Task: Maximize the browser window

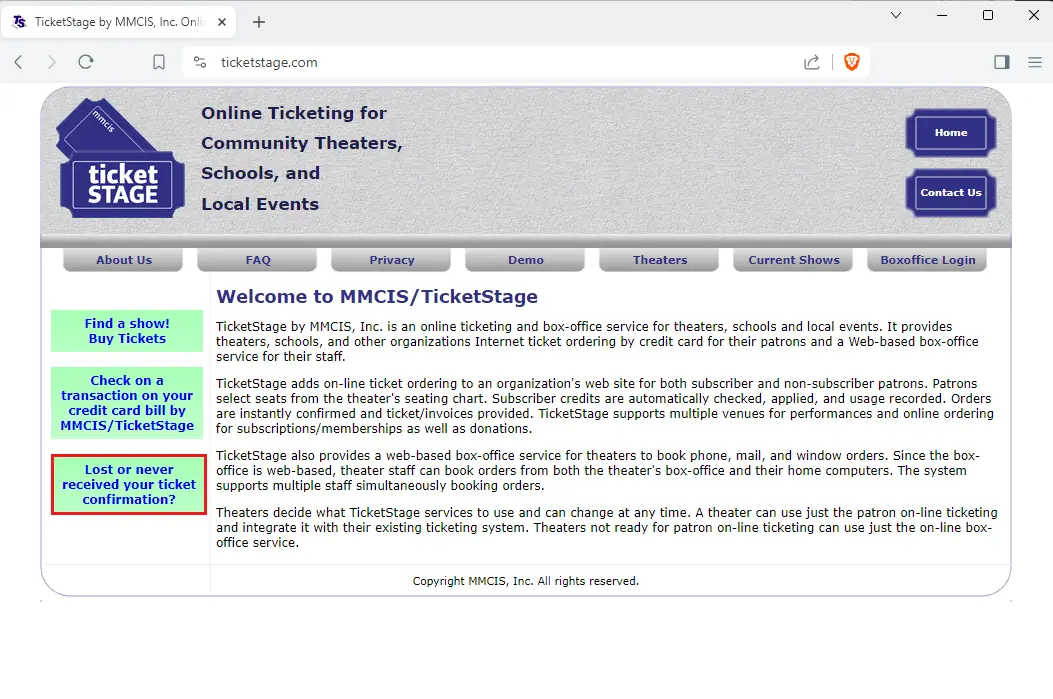Action: 988,15
